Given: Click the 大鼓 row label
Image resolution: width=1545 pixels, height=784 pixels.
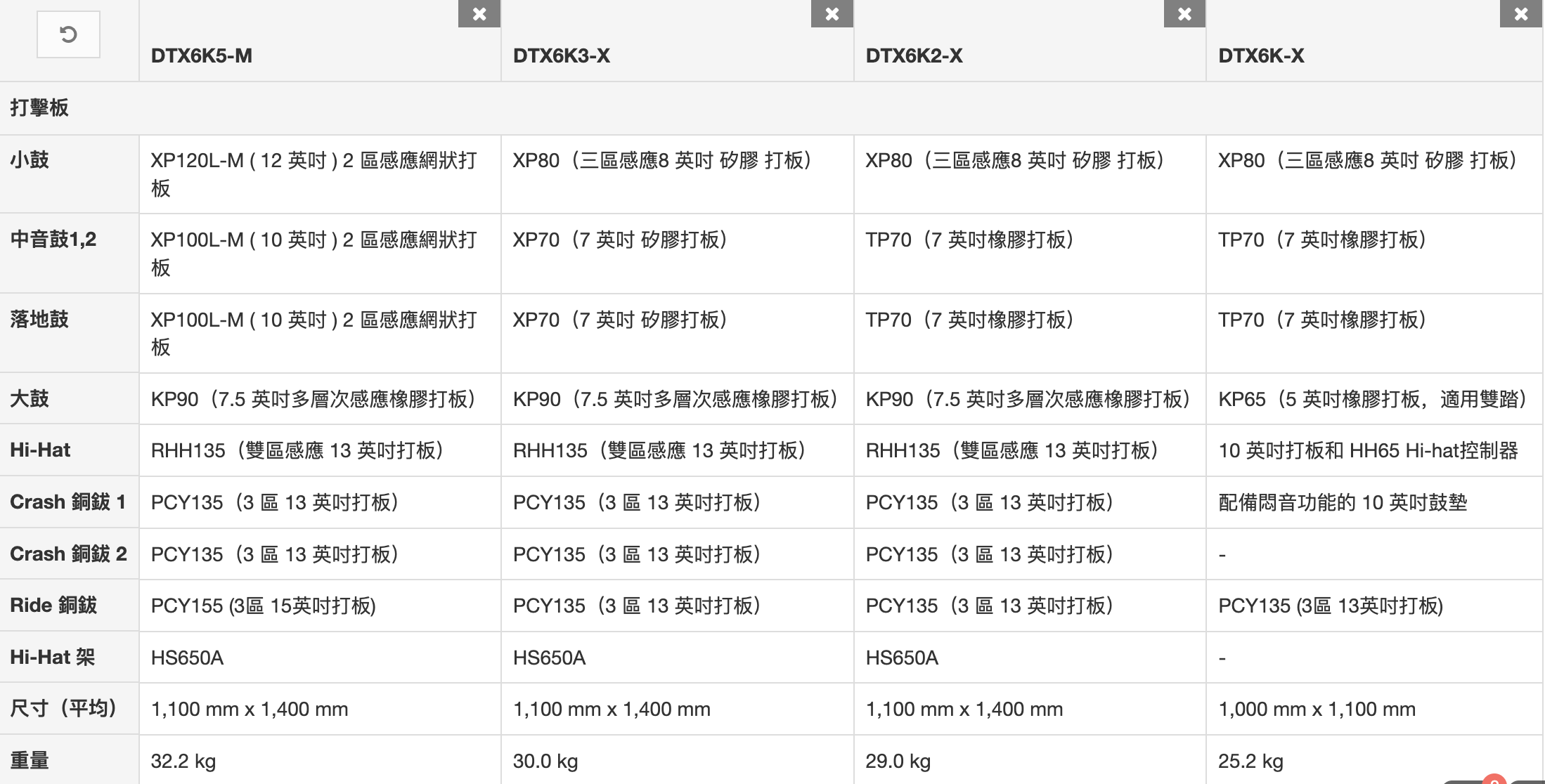Looking at the screenshot, I should [x=30, y=398].
